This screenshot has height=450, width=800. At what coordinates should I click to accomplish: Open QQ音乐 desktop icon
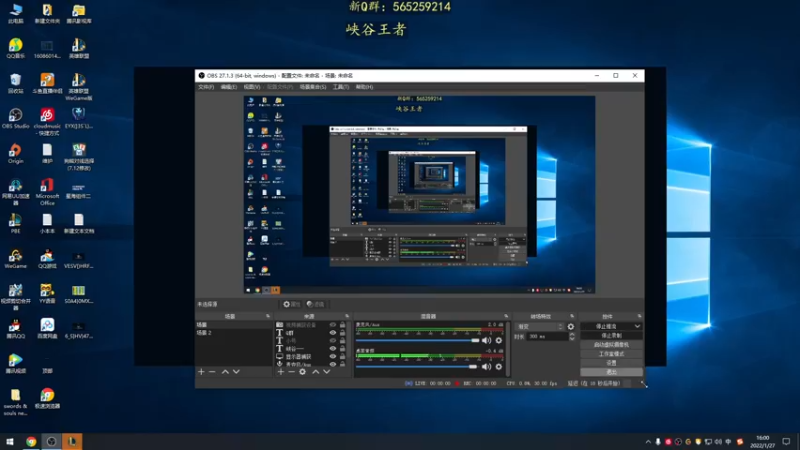coord(15,48)
